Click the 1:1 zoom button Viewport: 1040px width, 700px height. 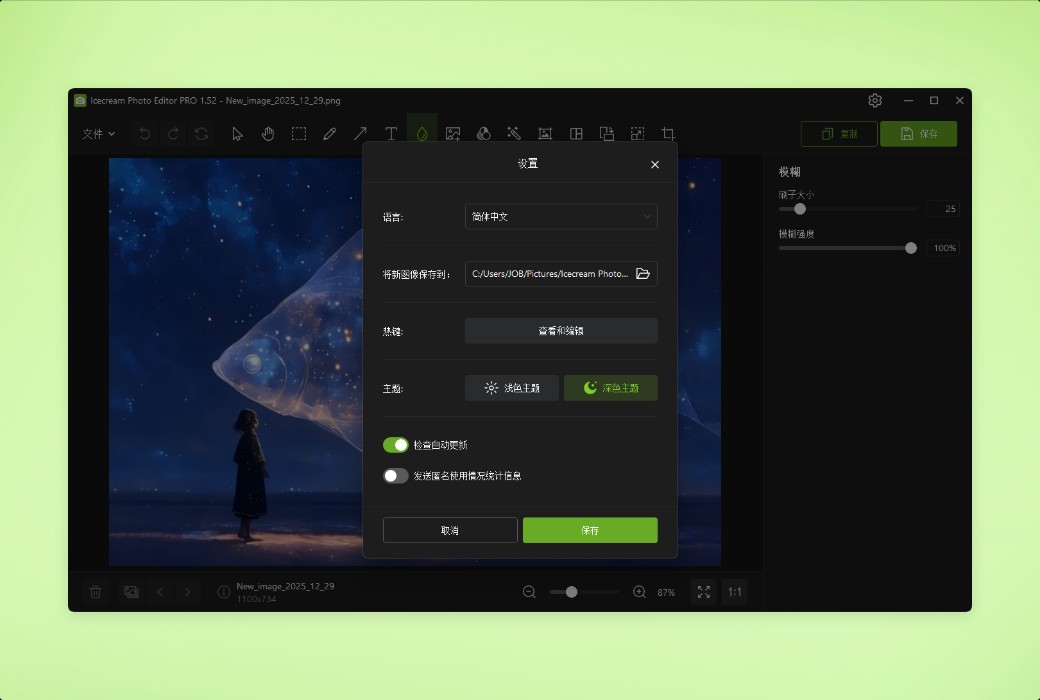coord(734,592)
